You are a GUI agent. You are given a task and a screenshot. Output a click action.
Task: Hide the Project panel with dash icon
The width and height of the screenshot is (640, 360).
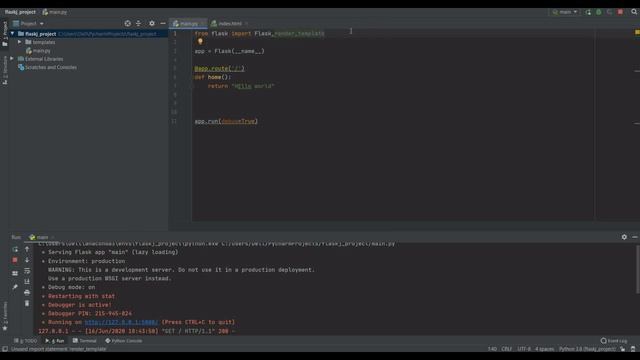point(163,24)
